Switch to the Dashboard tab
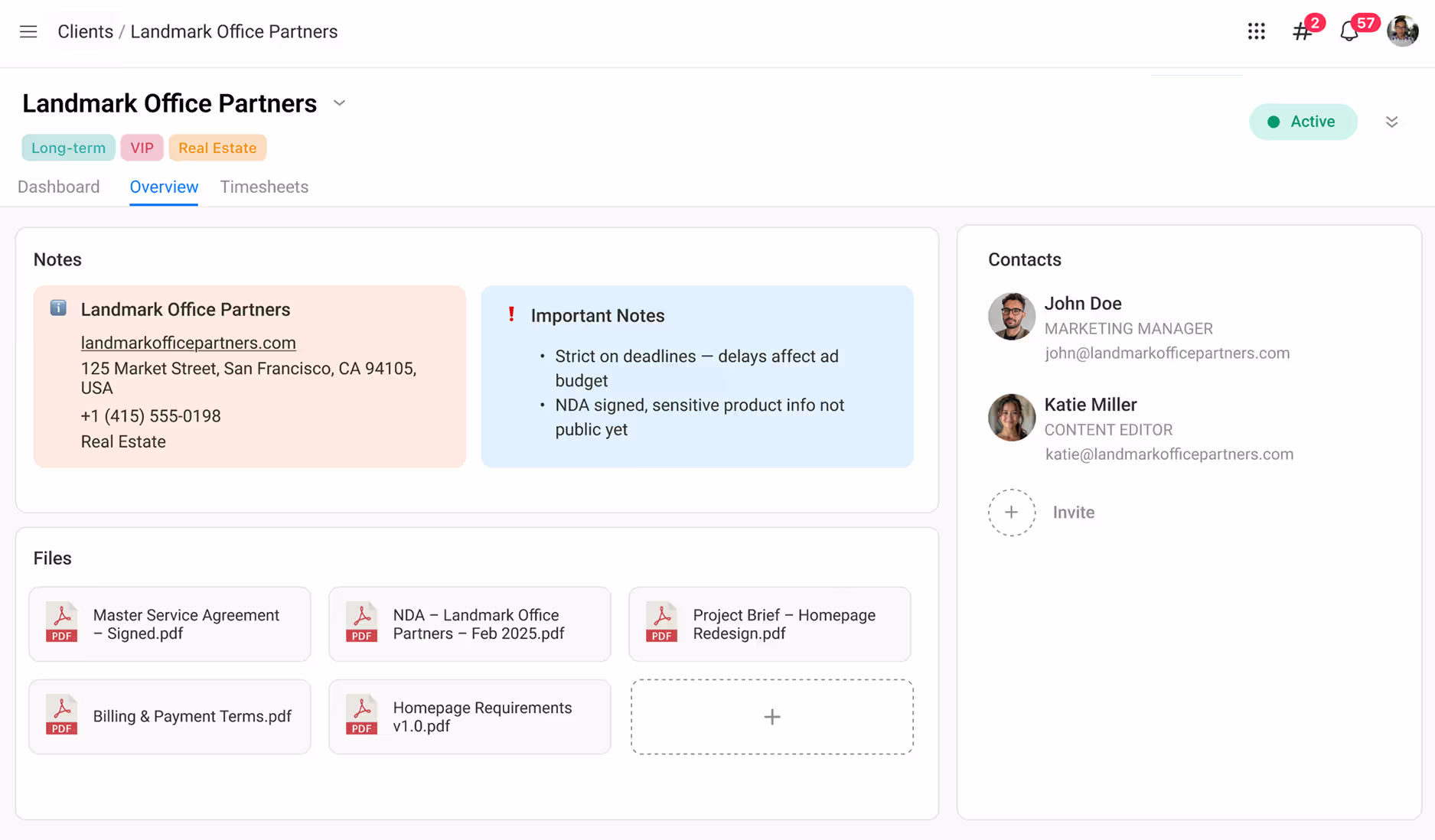 tap(59, 187)
